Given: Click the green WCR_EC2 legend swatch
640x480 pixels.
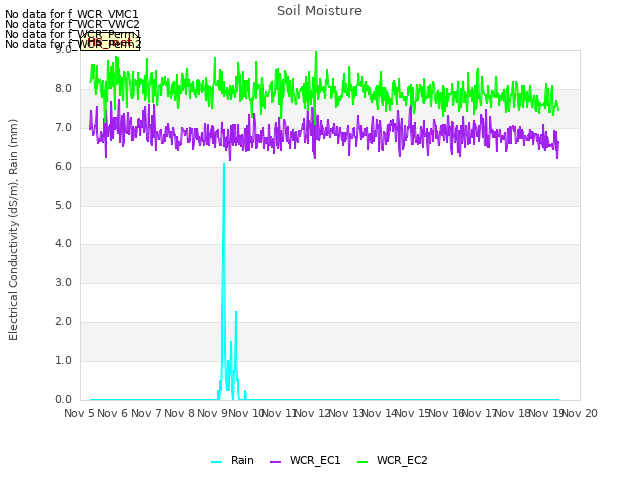Looking at the screenshot, I should click(362, 462).
